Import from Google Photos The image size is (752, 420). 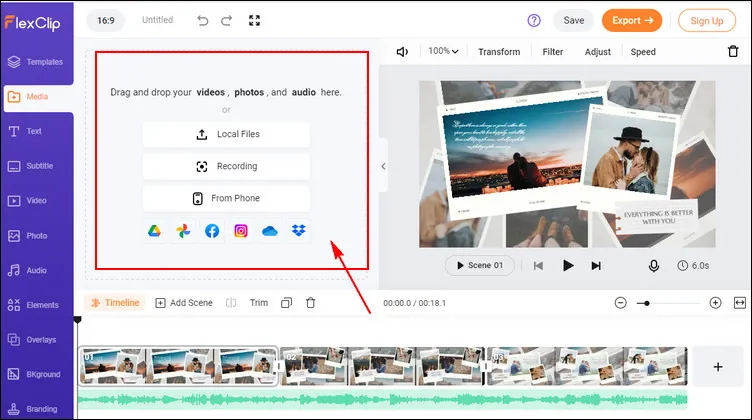pyautogui.click(x=183, y=231)
